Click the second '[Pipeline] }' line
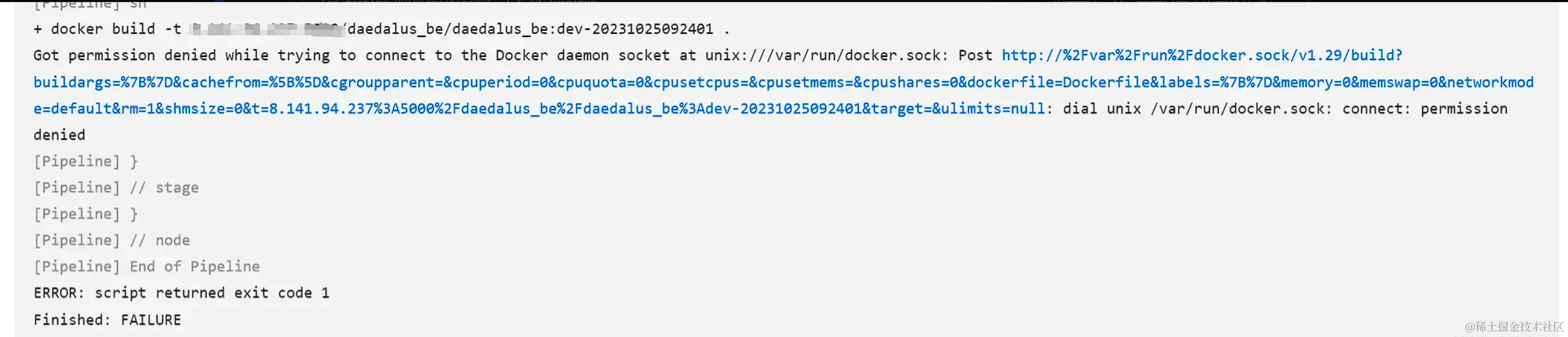1568x337 pixels. click(x=85, y=214)
